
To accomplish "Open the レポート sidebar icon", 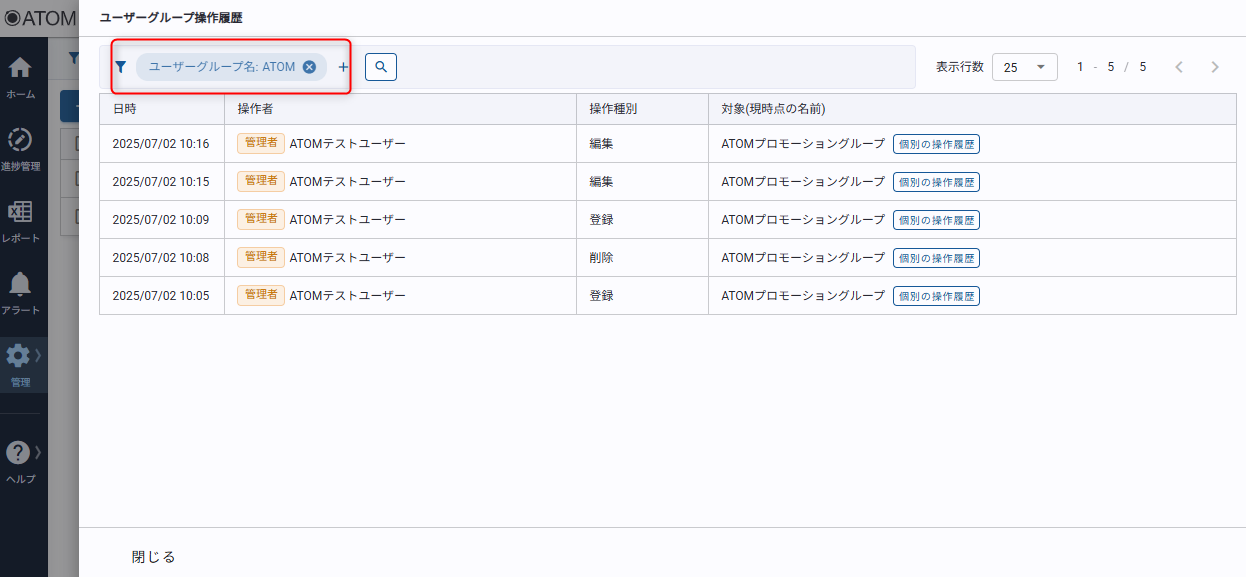I will 20,221.
